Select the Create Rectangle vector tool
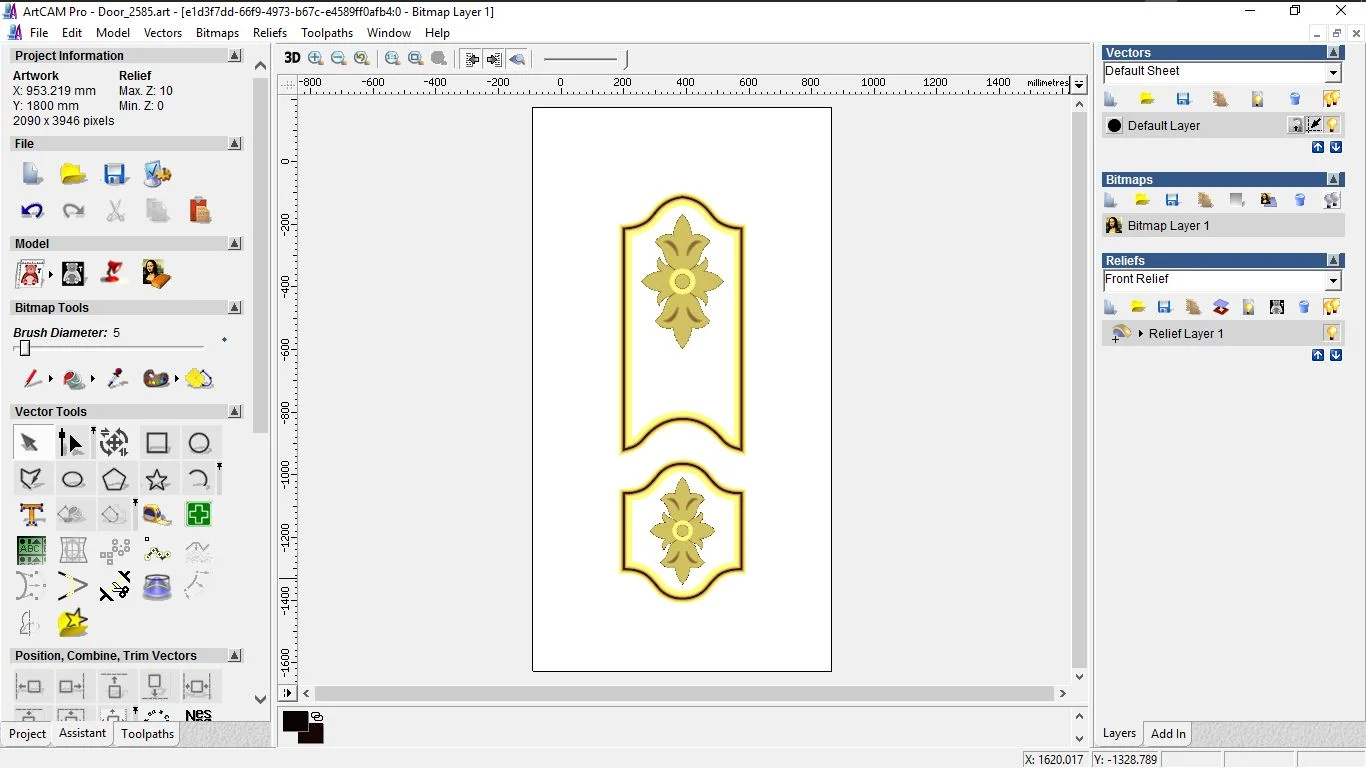The width and height of the screenshot is (1366, 768). point(157,443)
